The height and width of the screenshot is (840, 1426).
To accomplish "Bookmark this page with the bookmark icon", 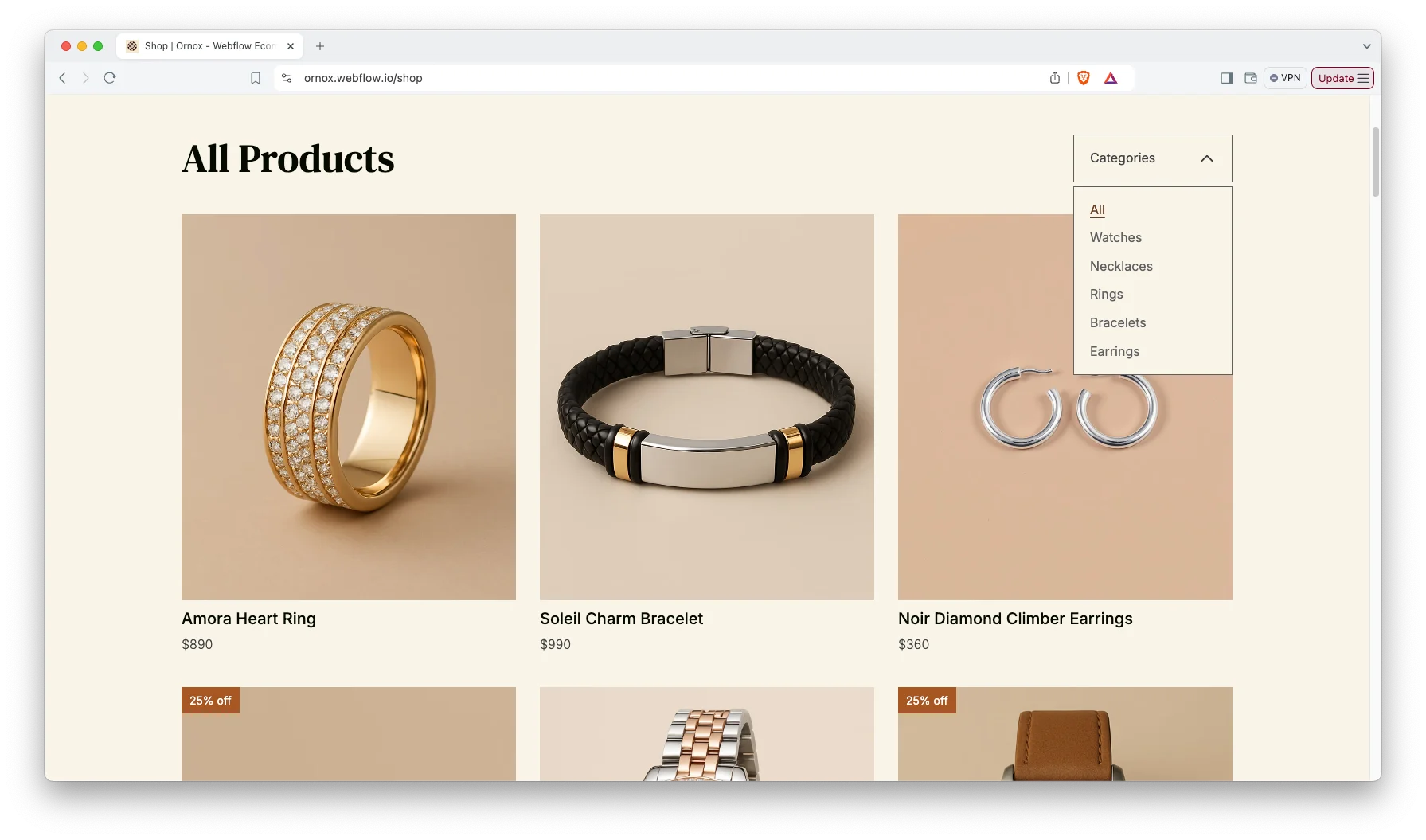I will click(x=256, y=78).
